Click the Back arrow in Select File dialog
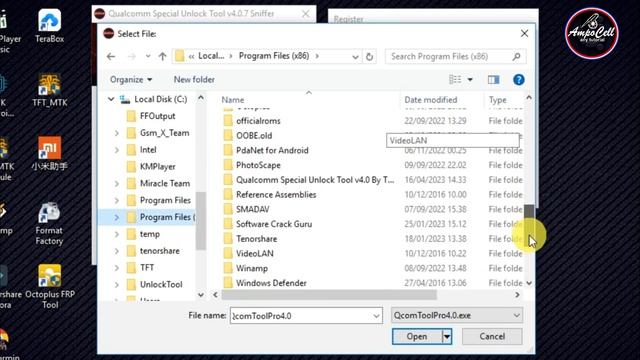The image size is (640, 360). pos(111,56)
